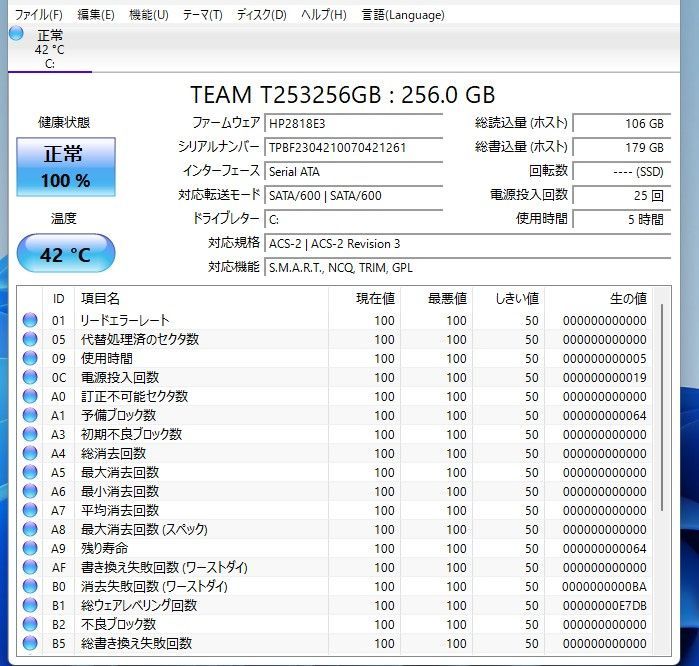Click status orb for ID A6 最小消去回数
699x666 pixels.
coord(30,491)
